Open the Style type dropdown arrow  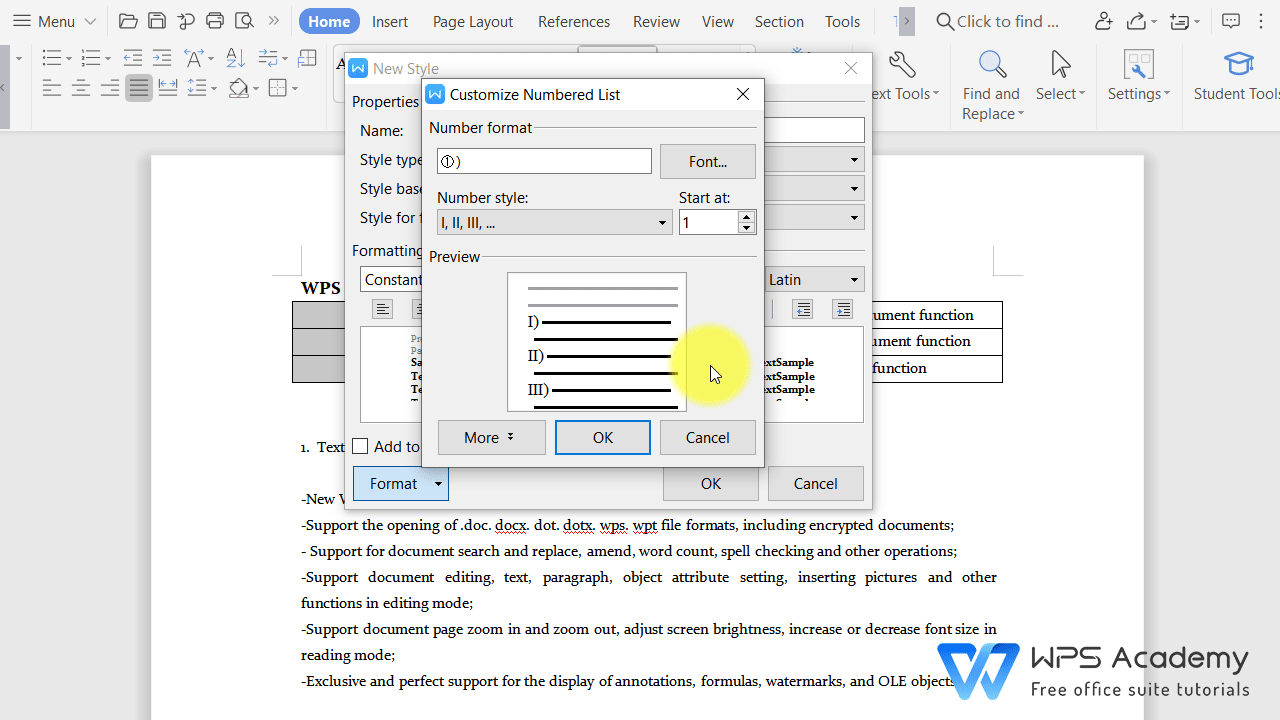pyautogui.click(x=855, y=160)
